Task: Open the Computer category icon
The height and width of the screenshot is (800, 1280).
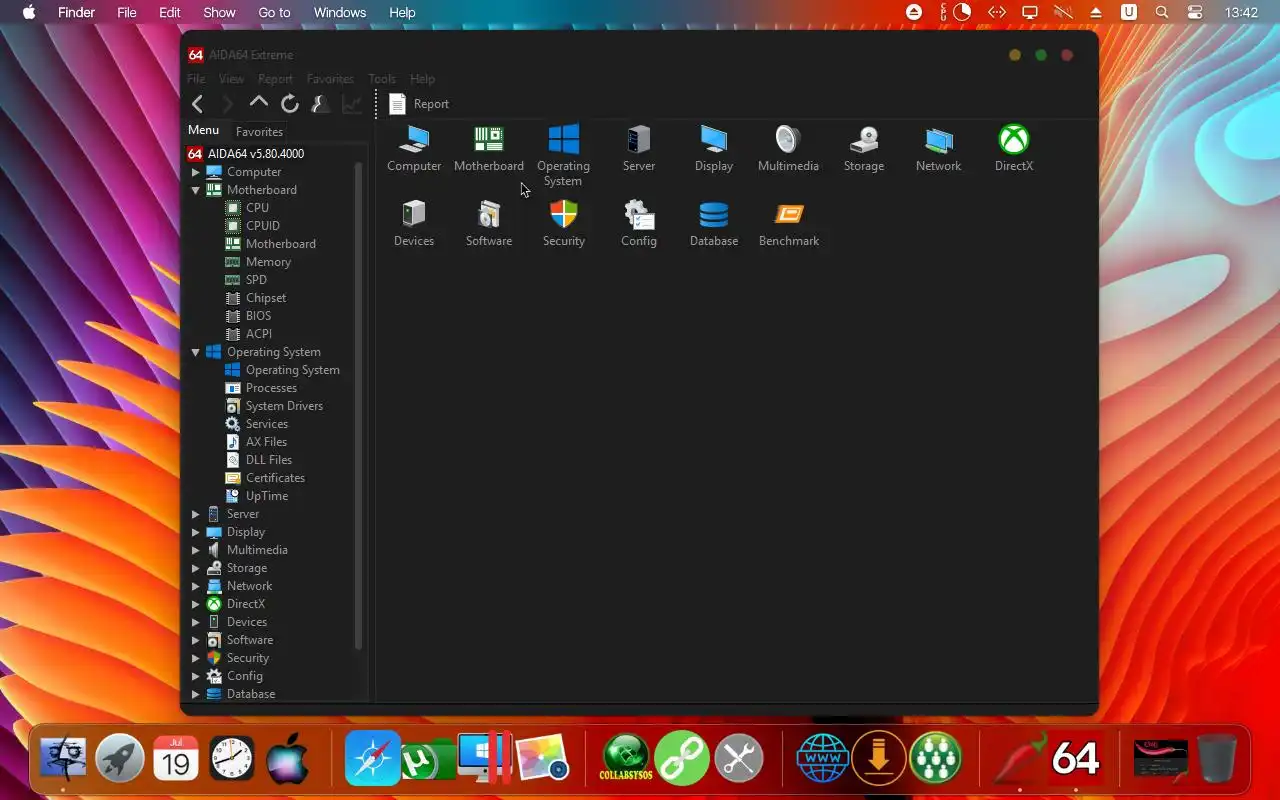Action: coord(414,140)
